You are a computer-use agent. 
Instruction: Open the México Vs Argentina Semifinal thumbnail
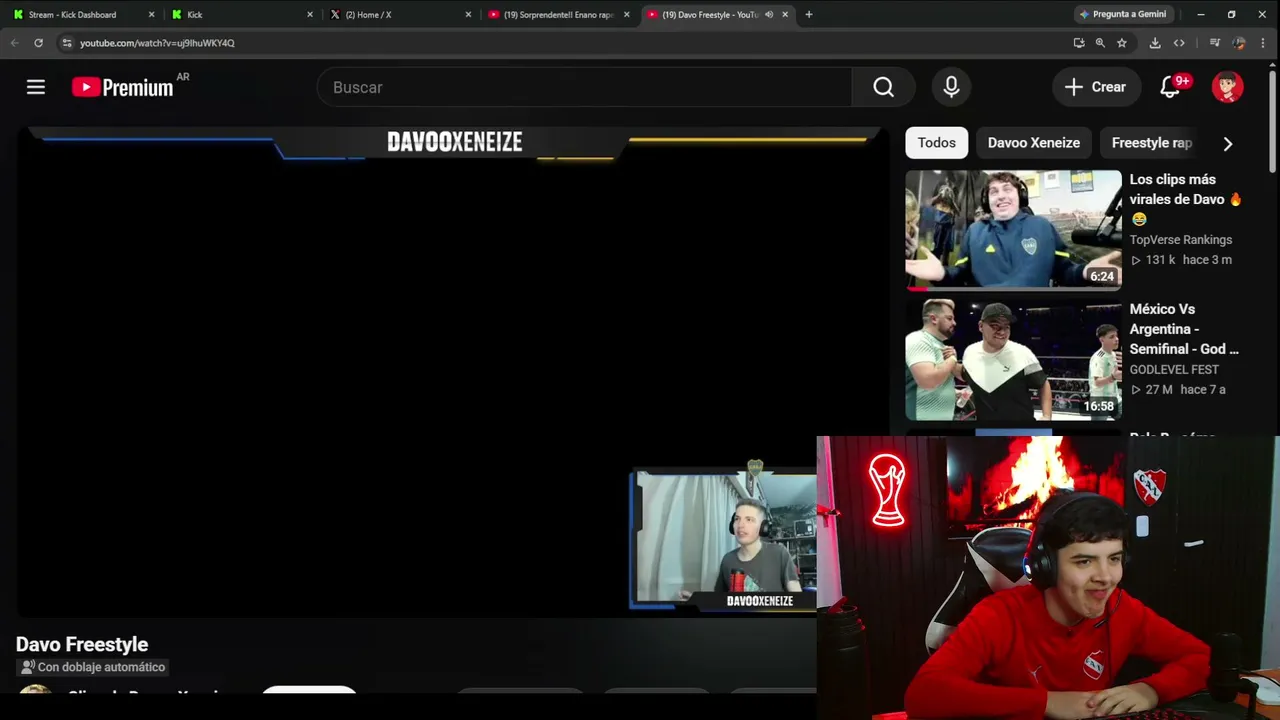tap(1013, 360)
